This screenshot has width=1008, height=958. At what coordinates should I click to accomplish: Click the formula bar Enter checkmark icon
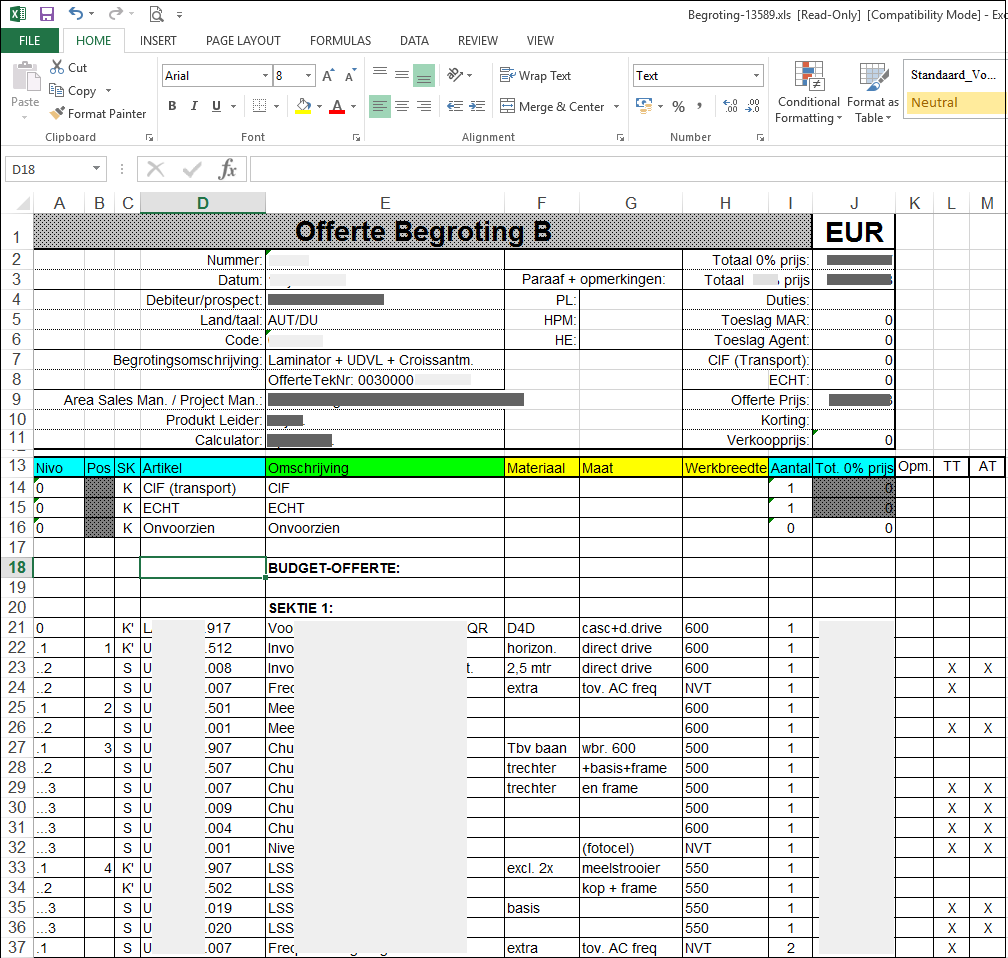[192, 169]
